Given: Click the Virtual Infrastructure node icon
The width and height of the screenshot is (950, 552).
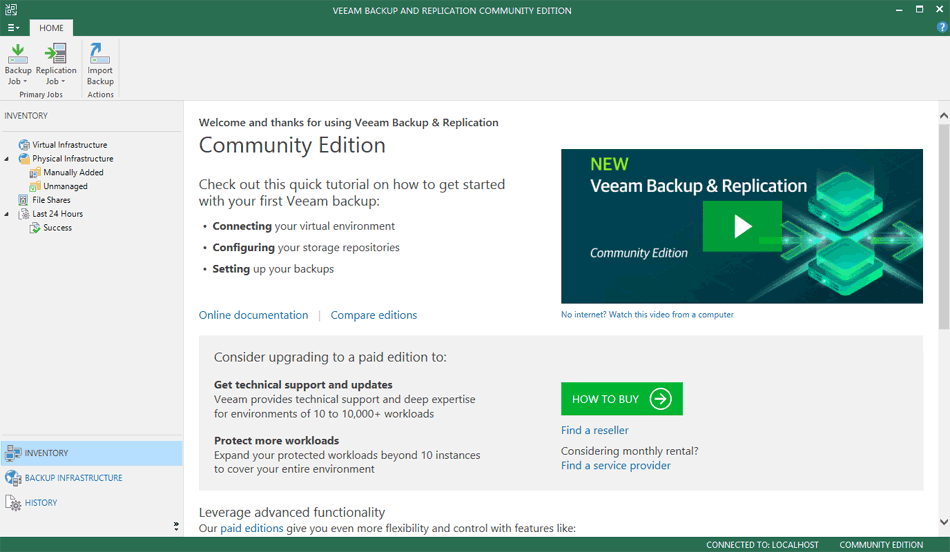Looking at the screenshot, I should pos(24,145).
